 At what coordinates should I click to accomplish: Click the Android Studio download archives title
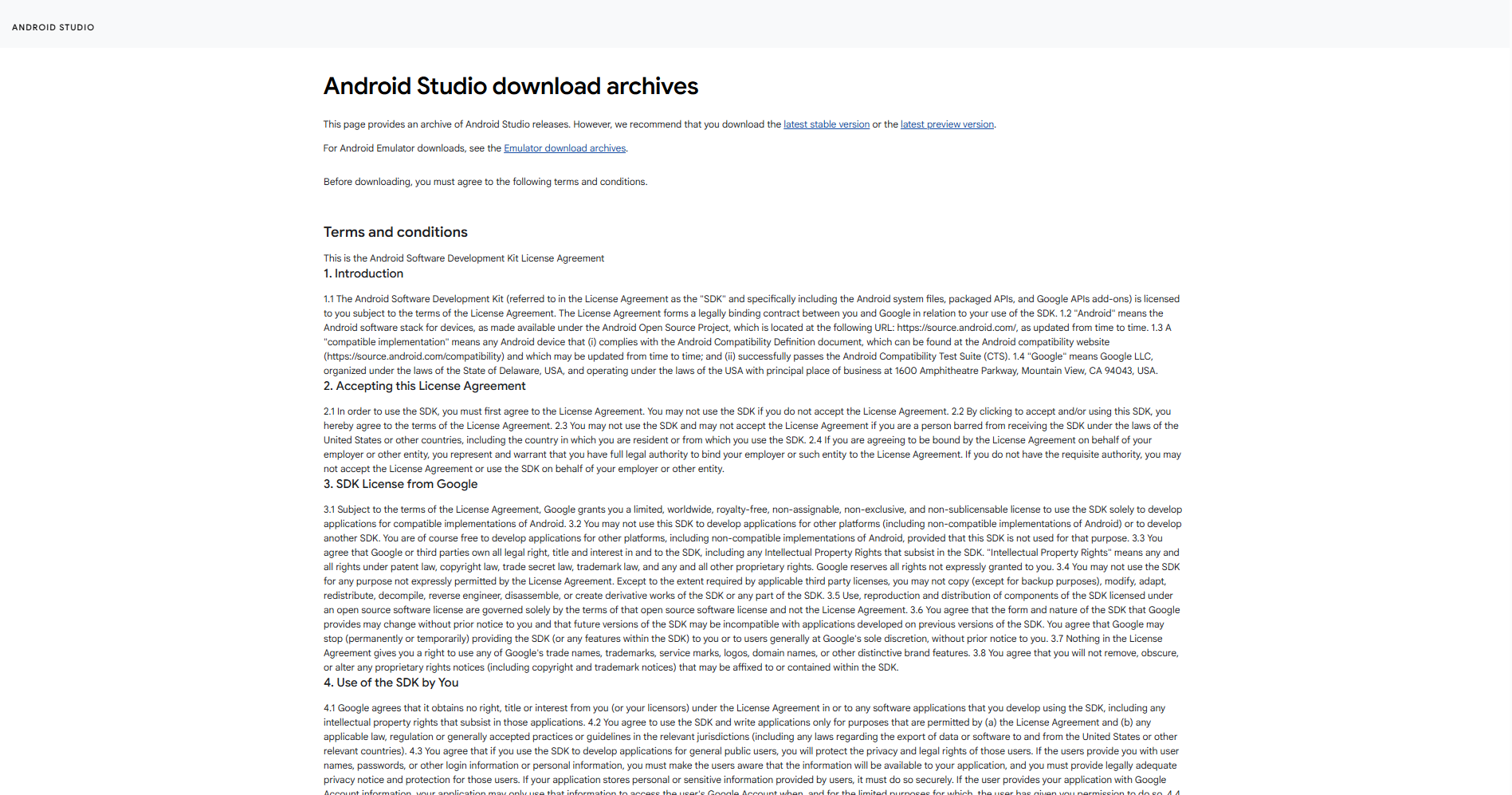click(x=511, y=86)
